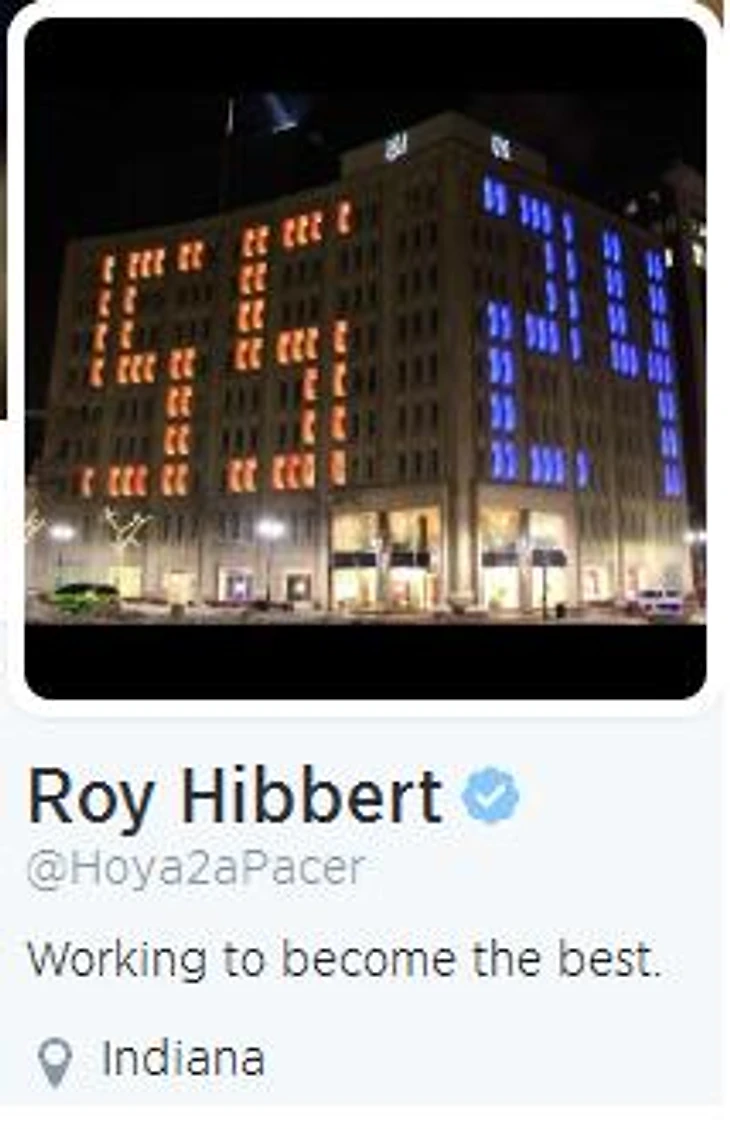The width and height of the screenshot is (730, 1129).
Task: Click the Roy Hibbert display name
Action: 235,796
